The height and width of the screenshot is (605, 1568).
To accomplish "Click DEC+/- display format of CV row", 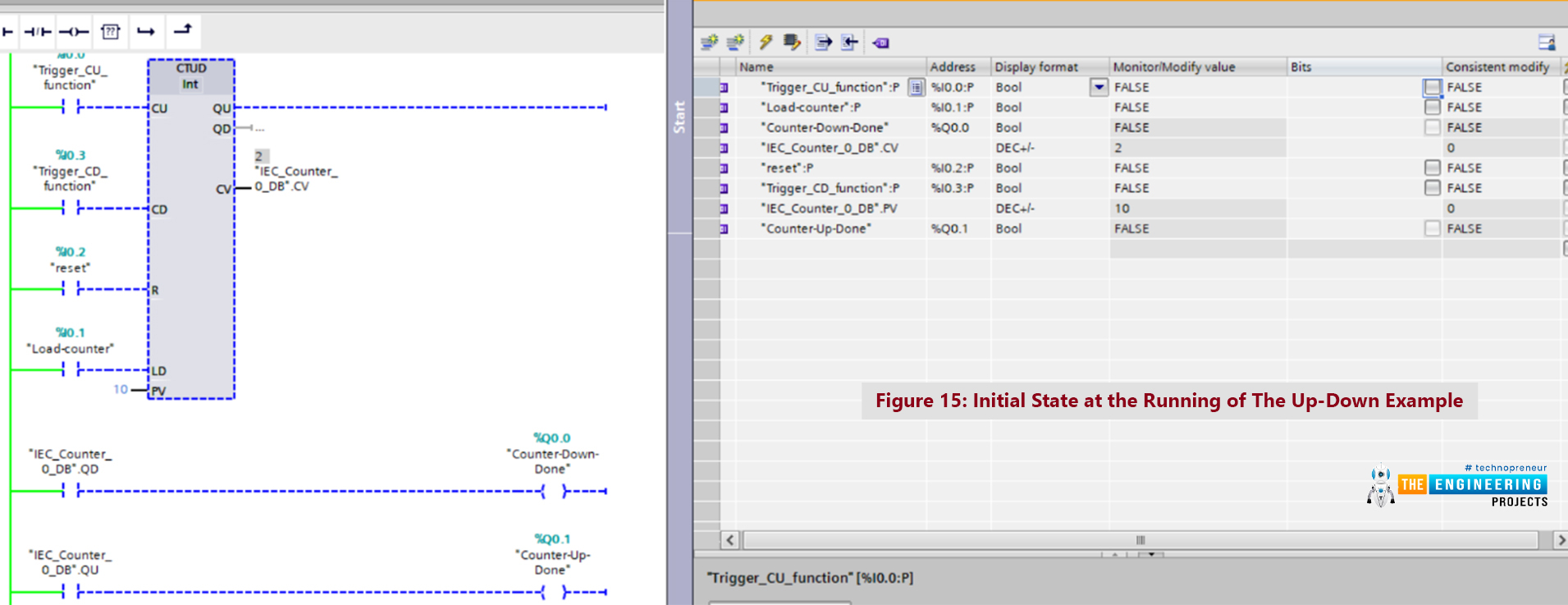I will pos(1050,148).
